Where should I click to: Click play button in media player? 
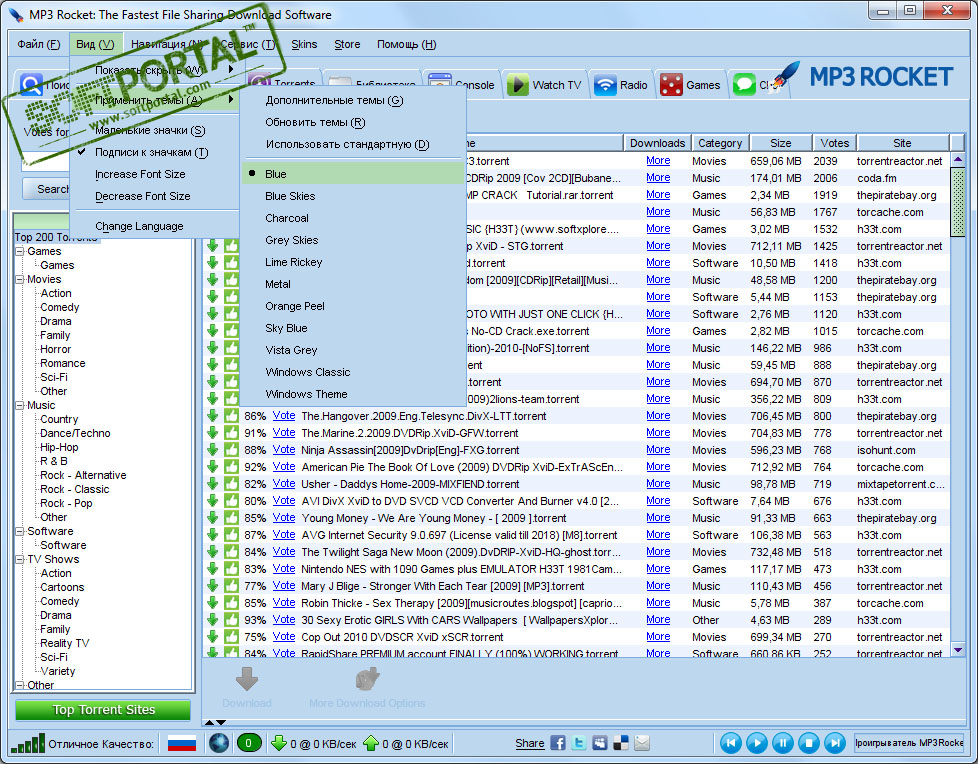pos(757,743)
